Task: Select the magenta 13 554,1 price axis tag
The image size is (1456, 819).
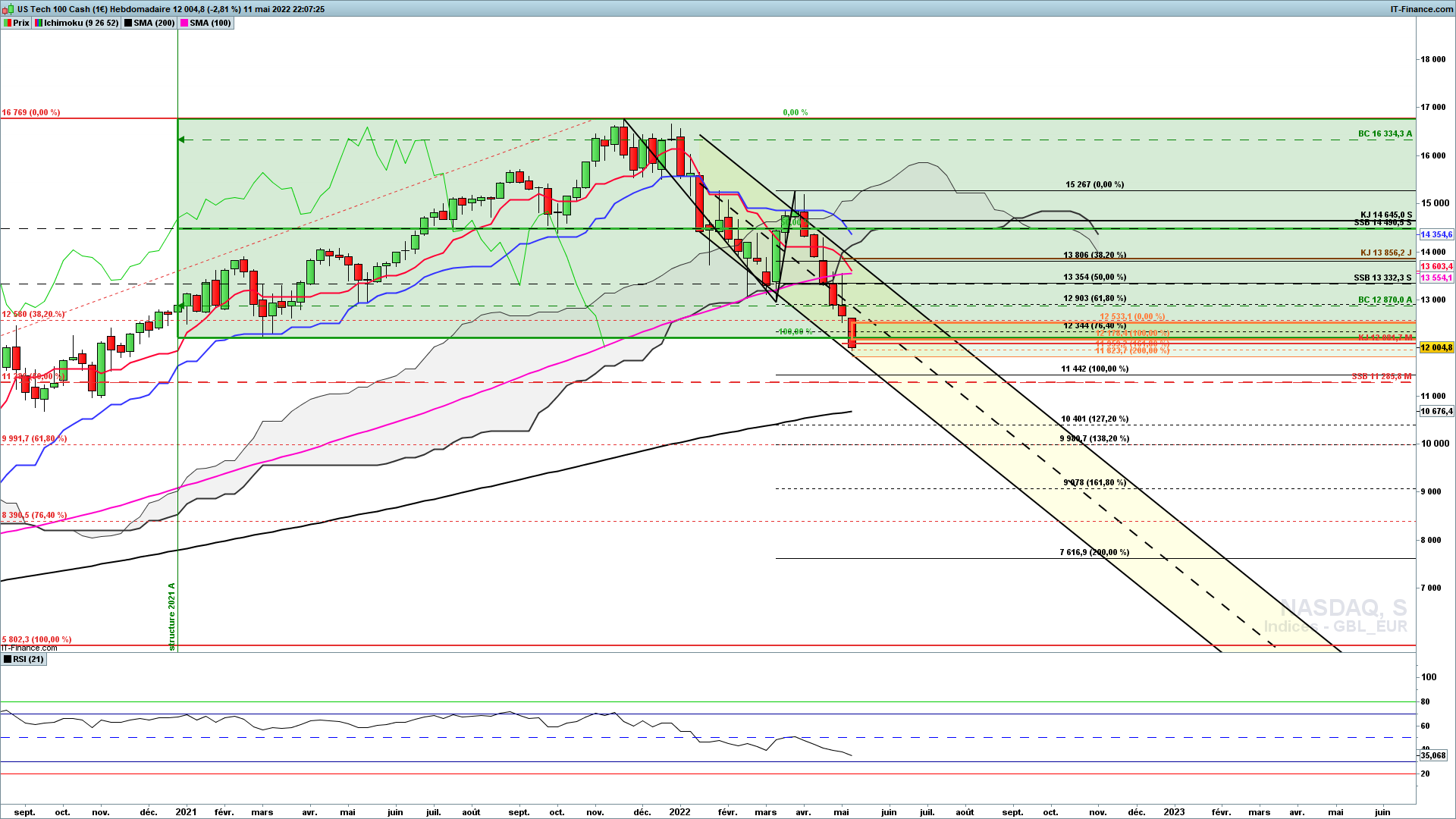Action: coord(1436,278)
